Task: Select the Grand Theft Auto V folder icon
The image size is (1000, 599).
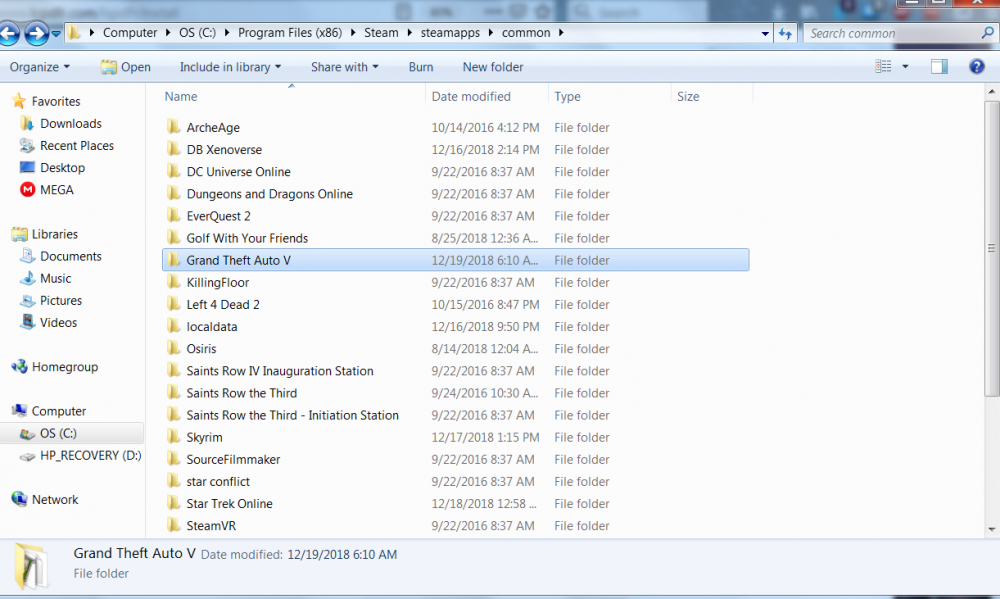Action: [x=173, y=260]
